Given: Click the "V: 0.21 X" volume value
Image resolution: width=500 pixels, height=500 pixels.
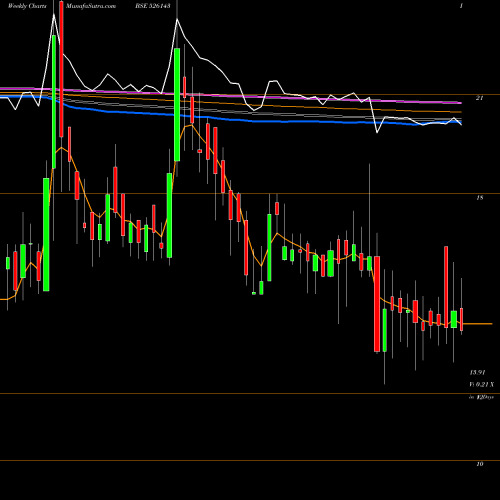Looking at the screenshot, I should [x=481, y=385].
